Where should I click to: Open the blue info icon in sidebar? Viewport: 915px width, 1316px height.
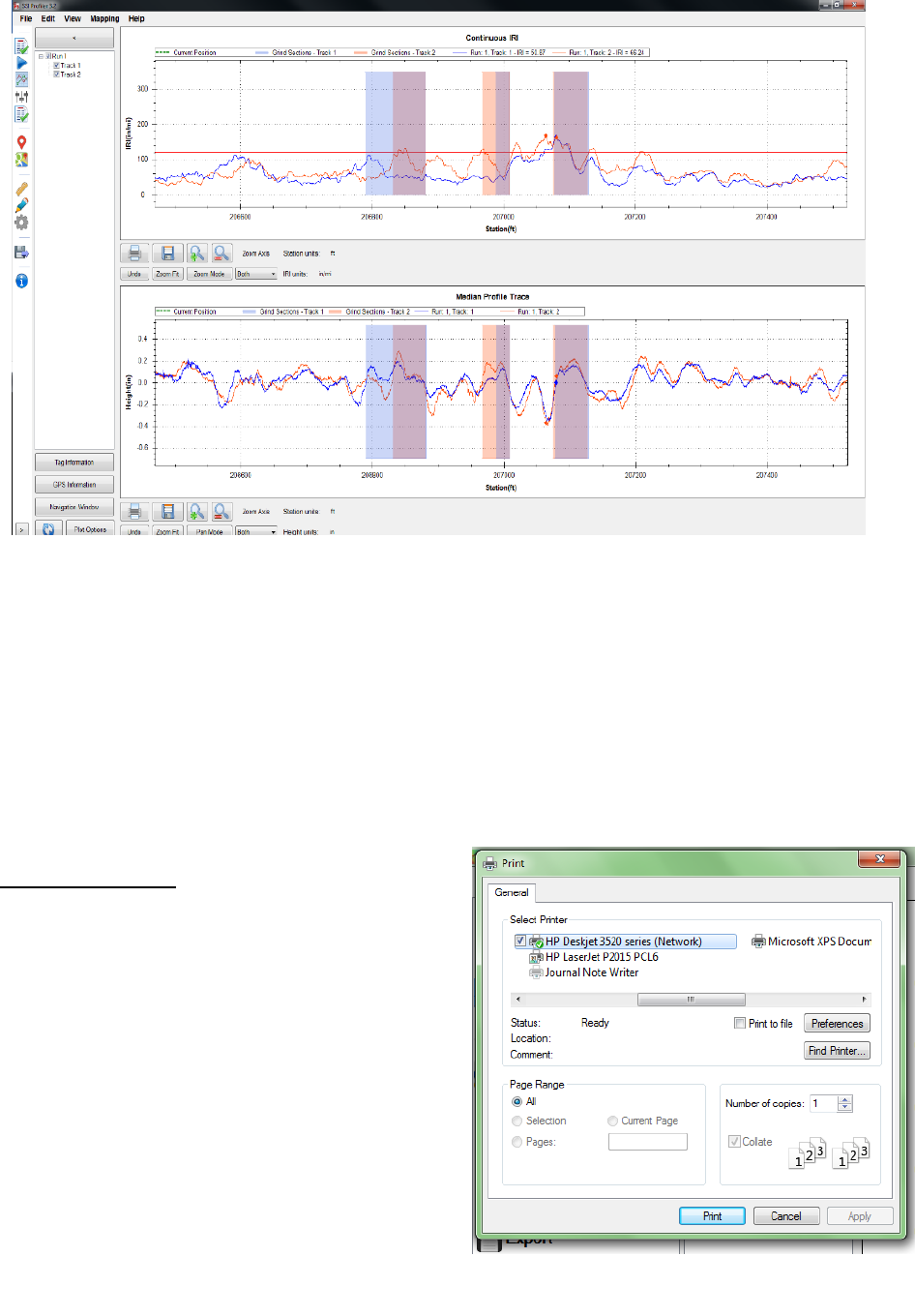point(21,281)
